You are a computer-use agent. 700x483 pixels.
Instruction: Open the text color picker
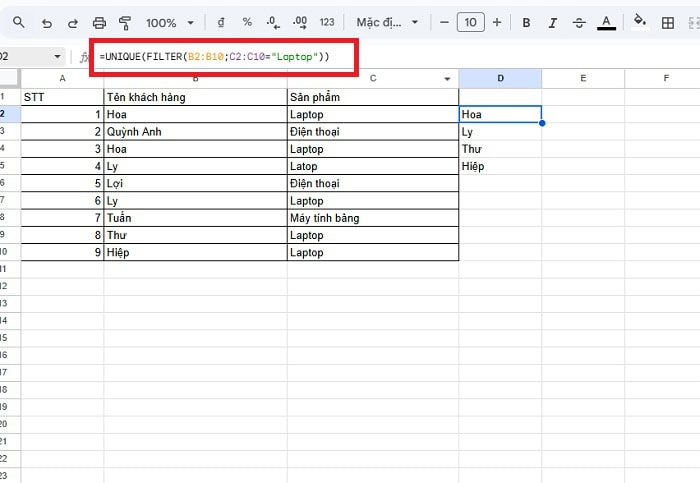click(606, 22)
